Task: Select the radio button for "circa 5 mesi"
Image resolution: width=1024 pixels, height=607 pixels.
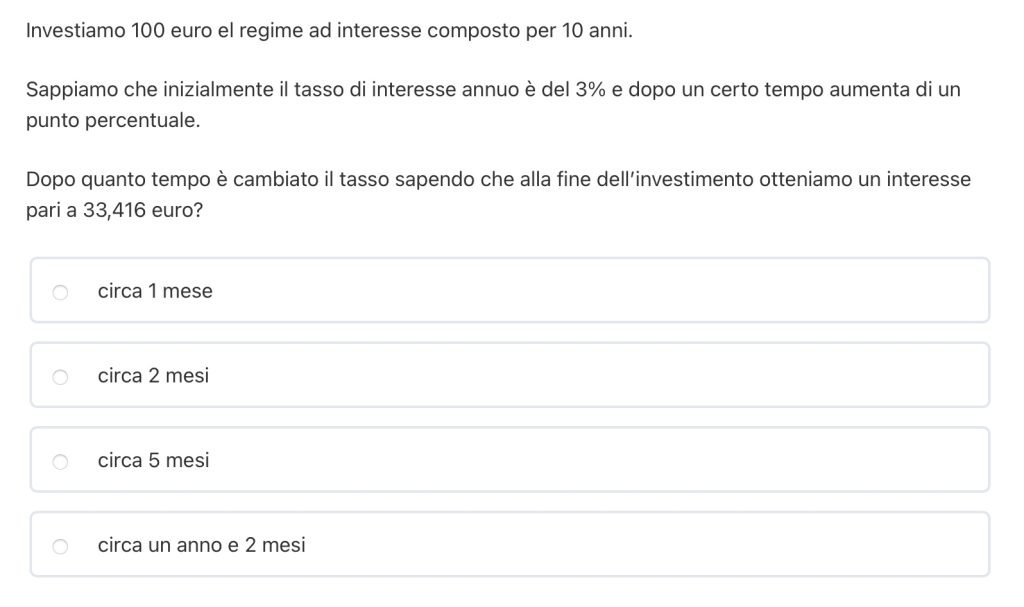Action: tap(60, 461)
